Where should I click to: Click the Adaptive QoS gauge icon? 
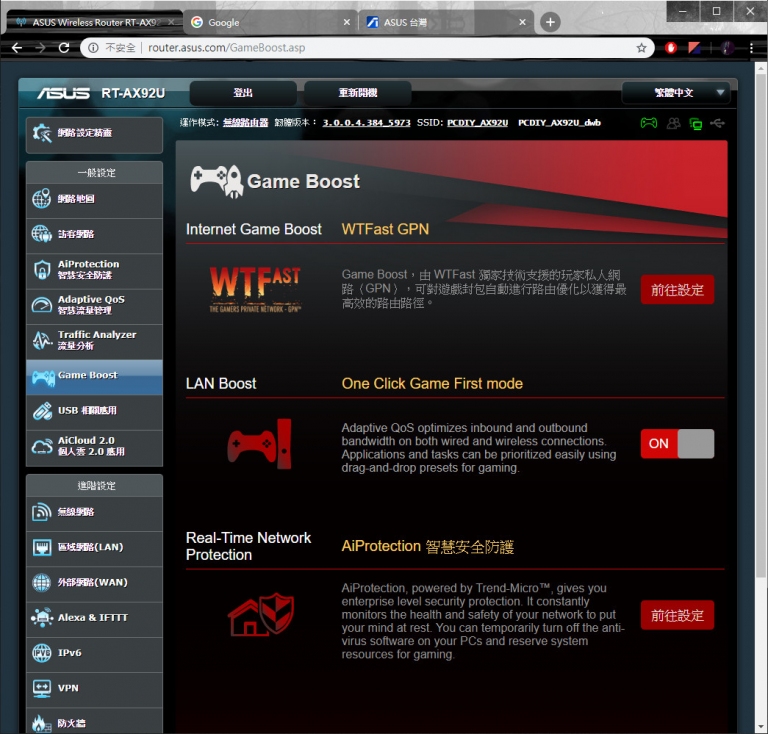pos(42,305)
